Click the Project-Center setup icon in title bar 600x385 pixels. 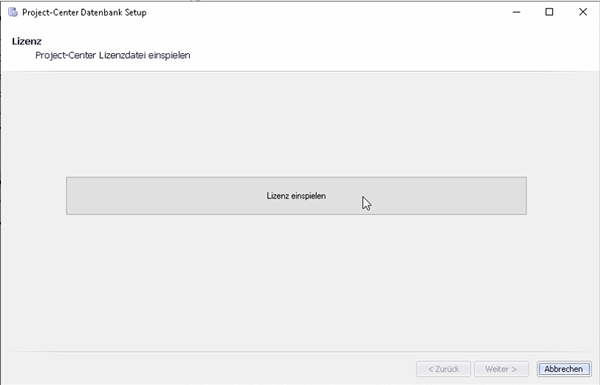13,12
